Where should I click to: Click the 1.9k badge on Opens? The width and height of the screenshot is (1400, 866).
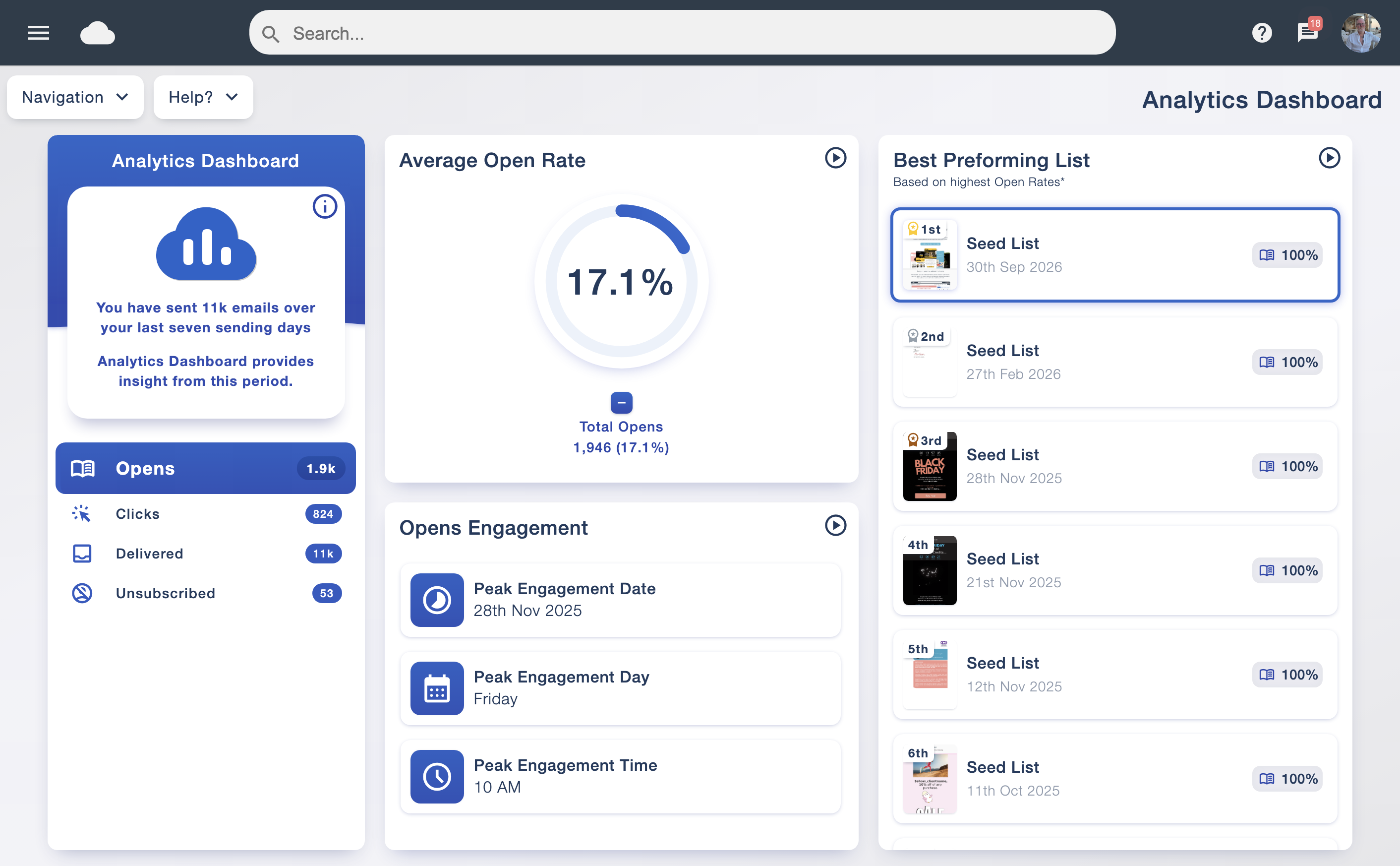pyautogui.click(x=321, y=468)
